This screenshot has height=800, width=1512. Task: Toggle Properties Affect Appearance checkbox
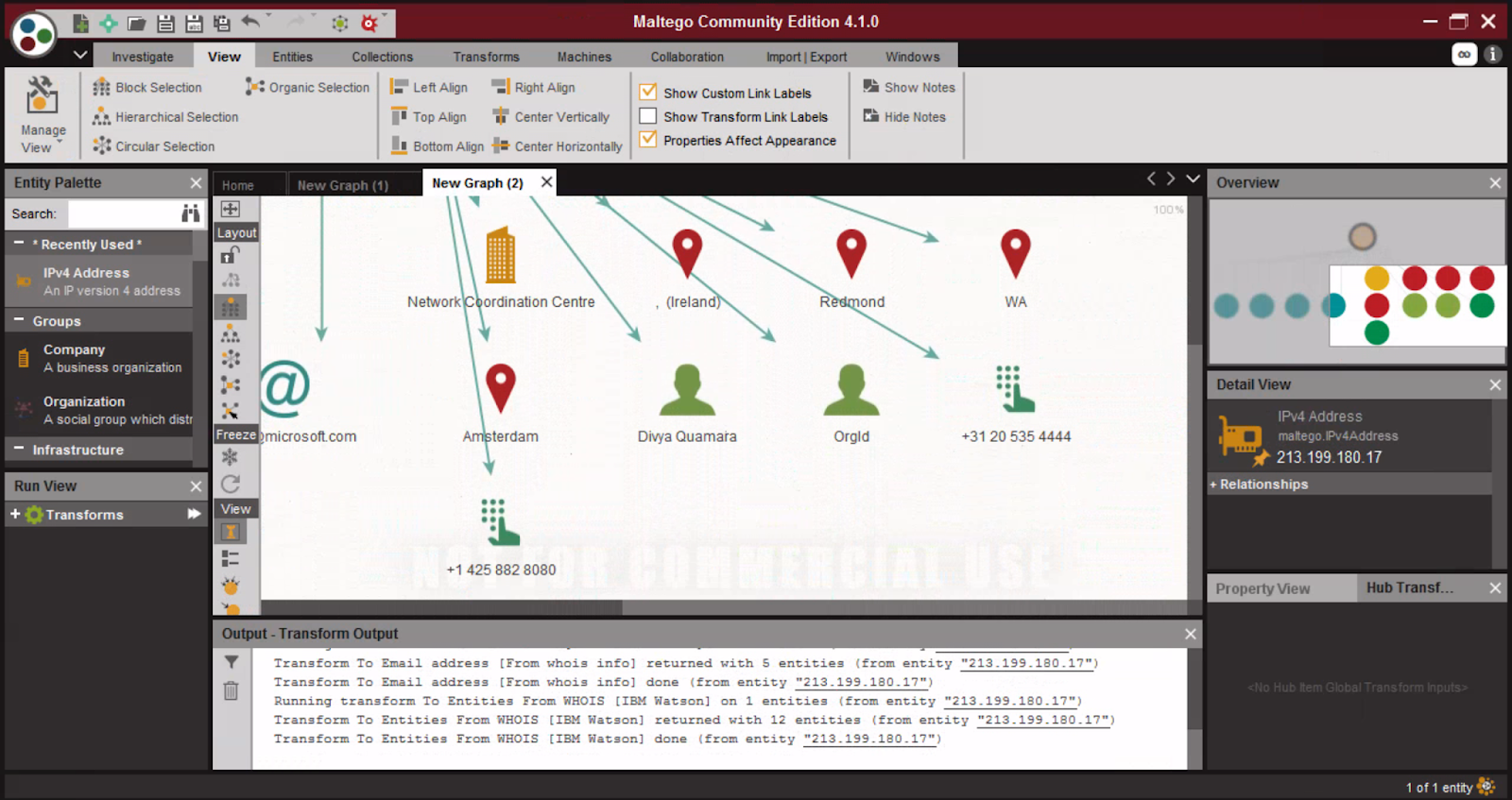point(648,140)
